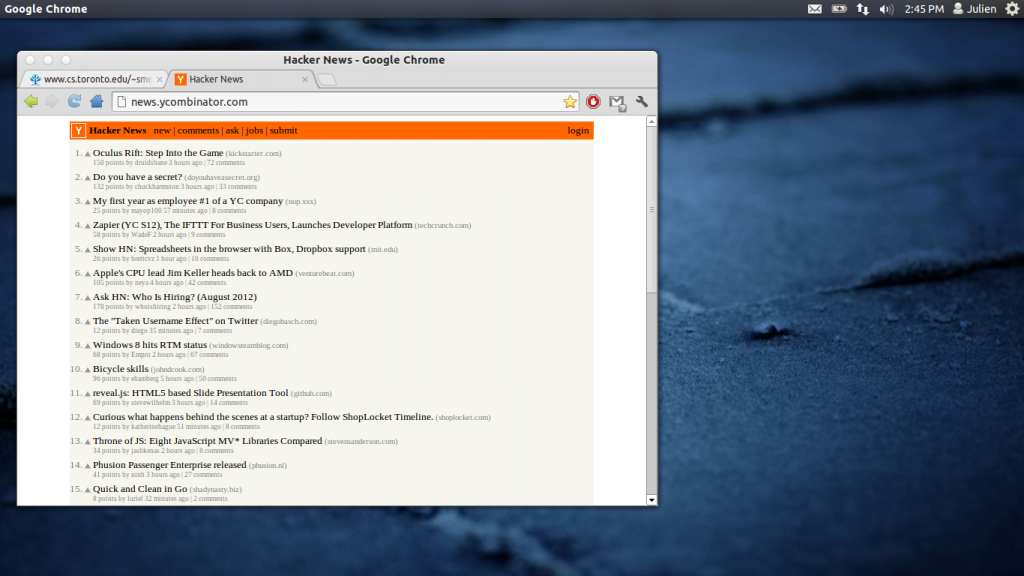Open the jobs section in the Hacker News header
This screenshot has width=1024, height=576.
click(254, 131)
